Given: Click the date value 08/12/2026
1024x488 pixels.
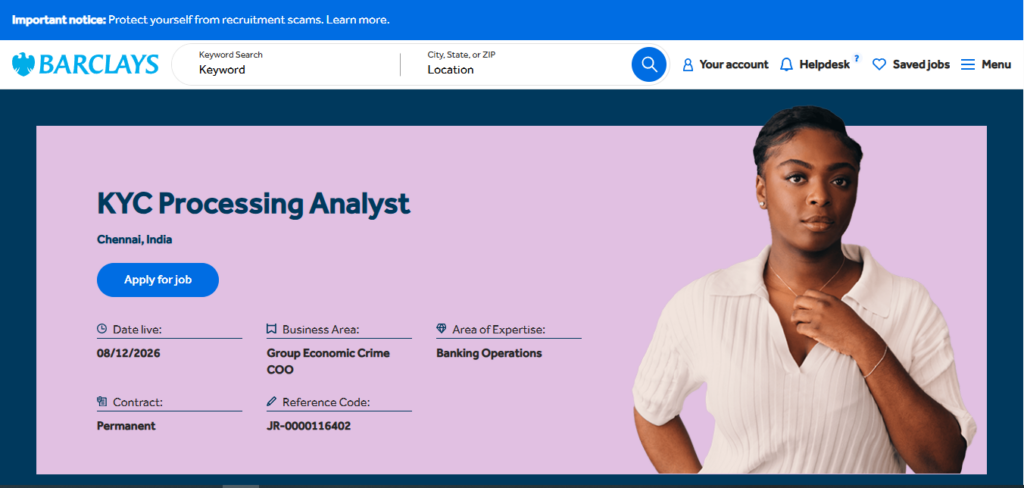Looking at the screenshot, I should [x=129, y=353].
